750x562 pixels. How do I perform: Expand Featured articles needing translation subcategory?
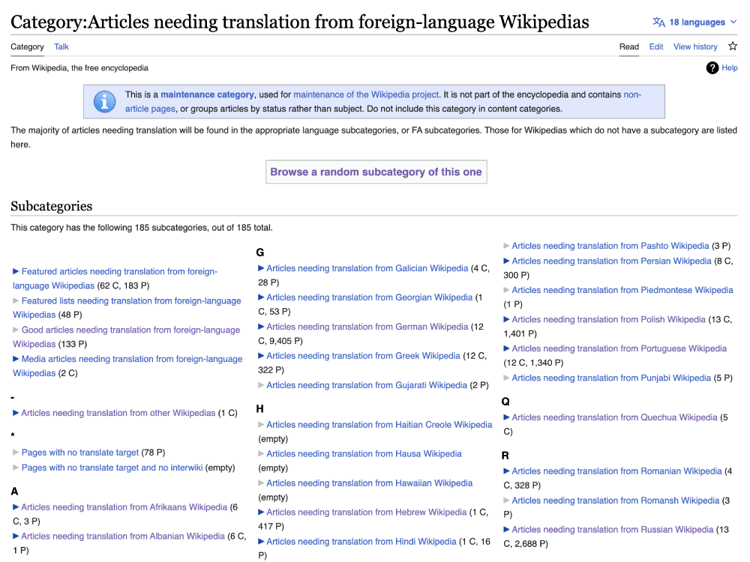pyautogui.click(x=15, y=271)
